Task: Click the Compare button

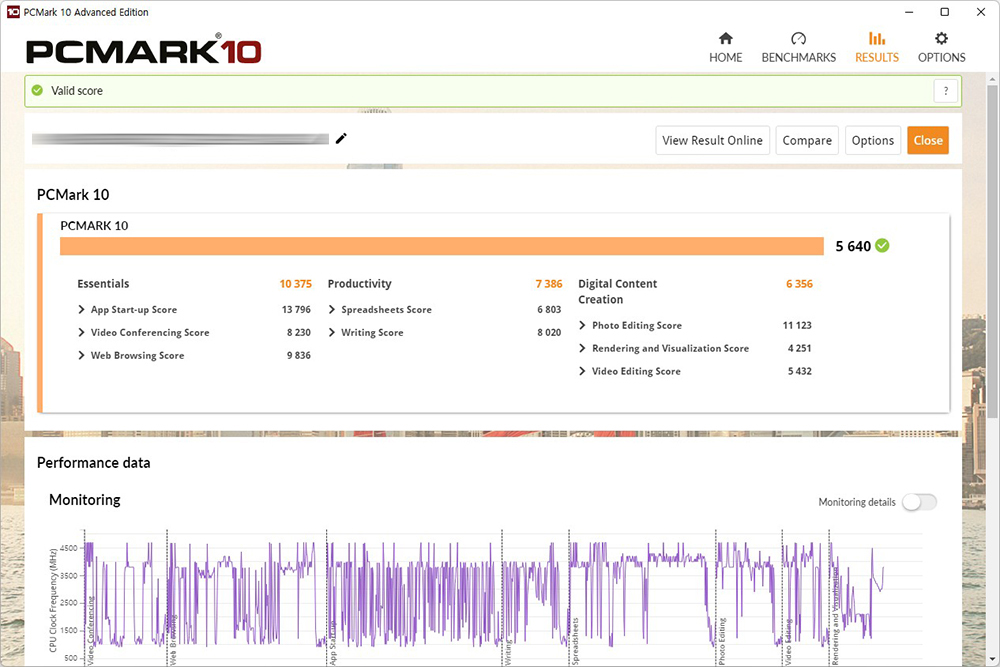Action: click(x=807, y=140)
